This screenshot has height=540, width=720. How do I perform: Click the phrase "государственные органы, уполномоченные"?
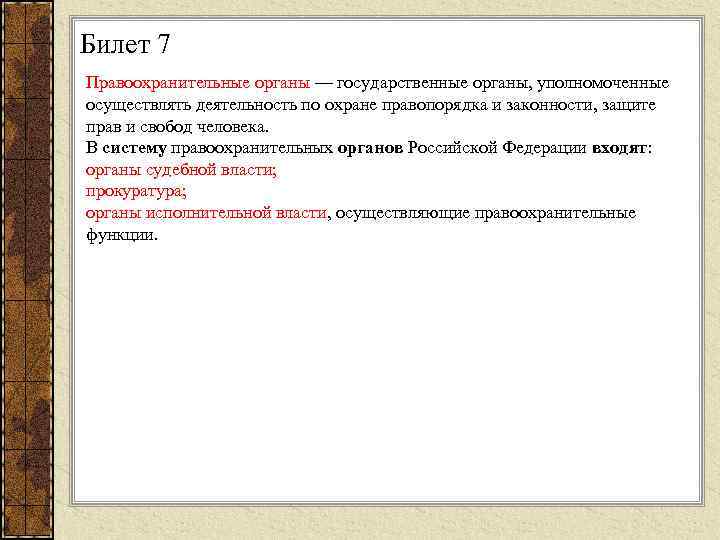click(503, 84)
